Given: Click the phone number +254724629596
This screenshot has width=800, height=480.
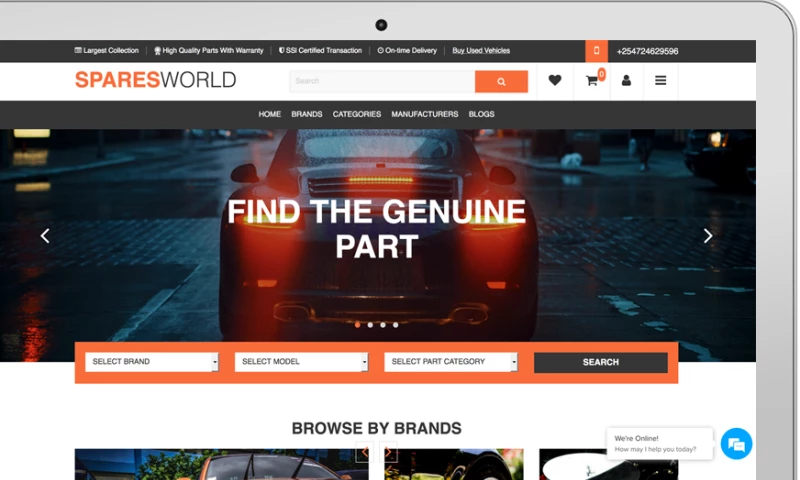Looking at the screenshot, I should click(x=647, y=52).
